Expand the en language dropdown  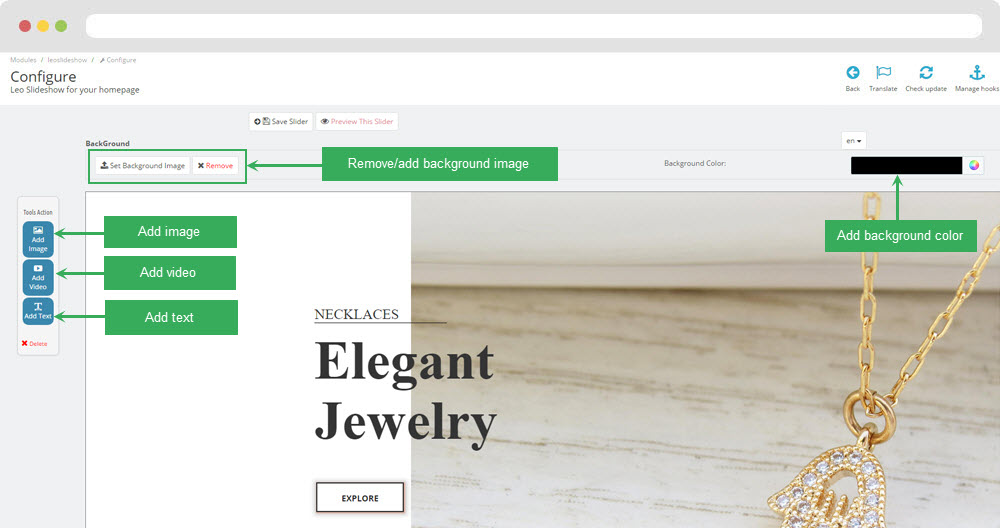click(853, 141)
